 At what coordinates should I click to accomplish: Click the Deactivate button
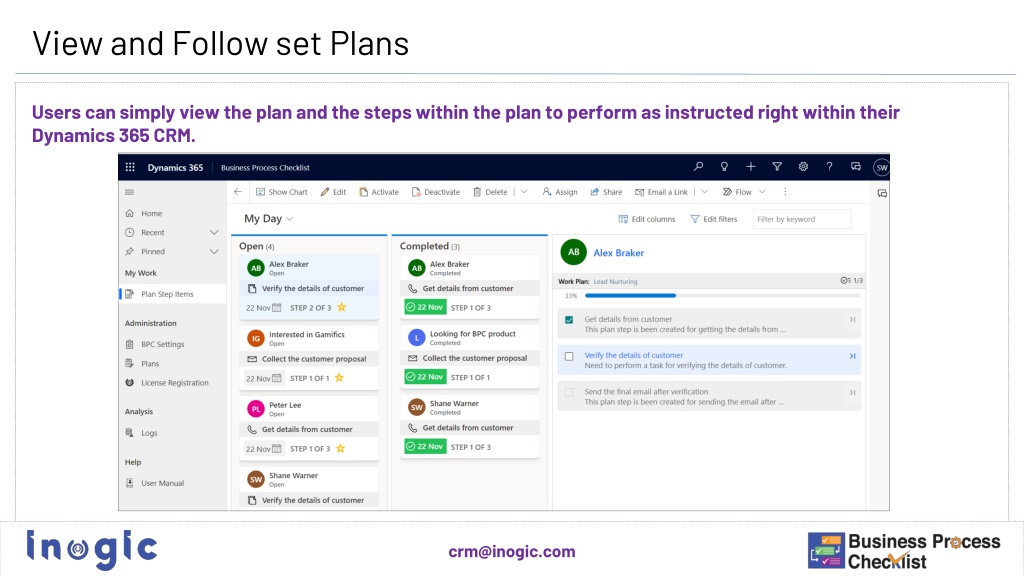[436, 192]
